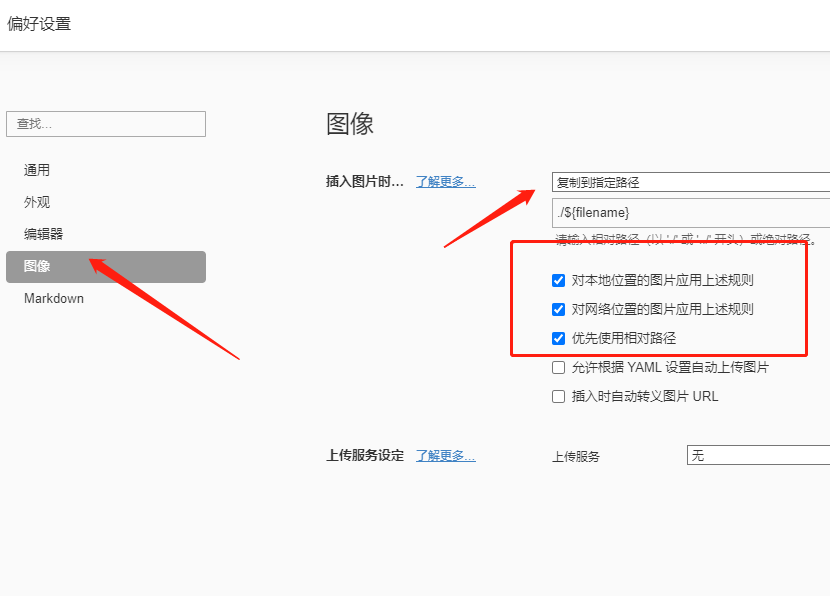Image resolution: width=830 pixels, height=596 pixels.
Task: Click the 查找 search box
Action: coord(105,124)
